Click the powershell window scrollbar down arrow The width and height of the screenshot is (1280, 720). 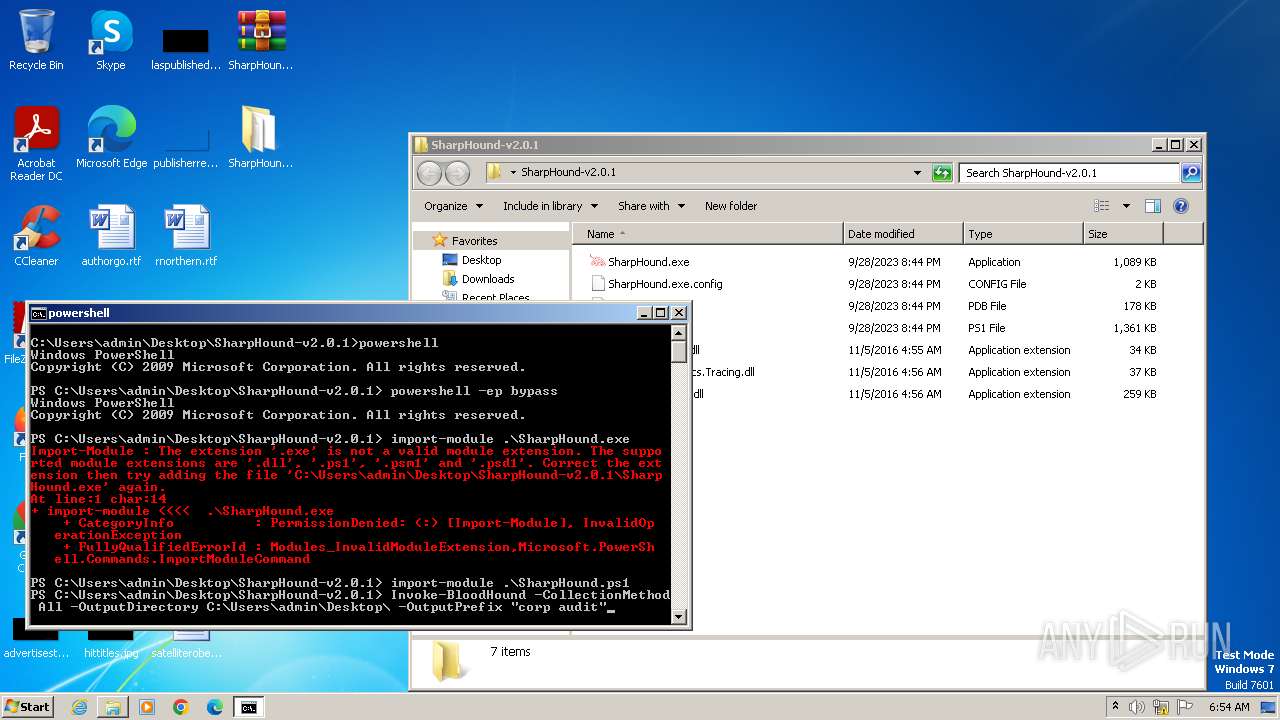pos(679,618)
